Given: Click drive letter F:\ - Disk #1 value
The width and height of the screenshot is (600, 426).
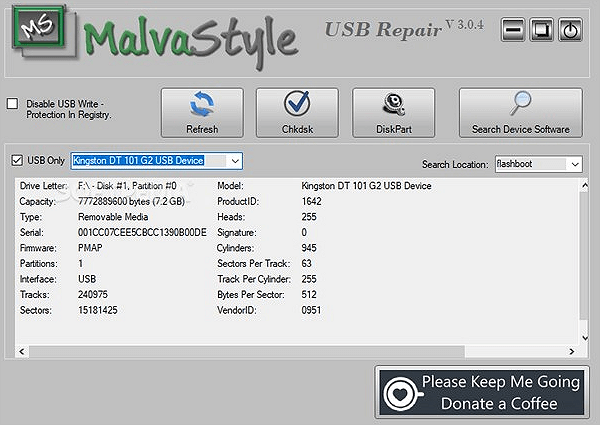Looking at the screenshot, I should (127, 186).
